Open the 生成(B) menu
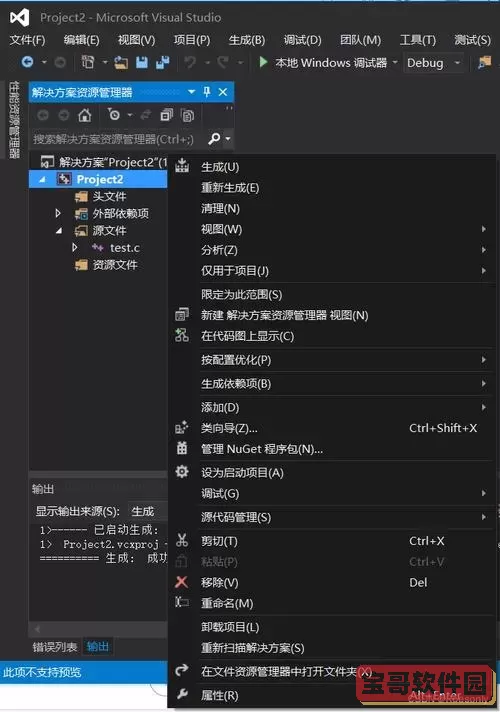 247,40
